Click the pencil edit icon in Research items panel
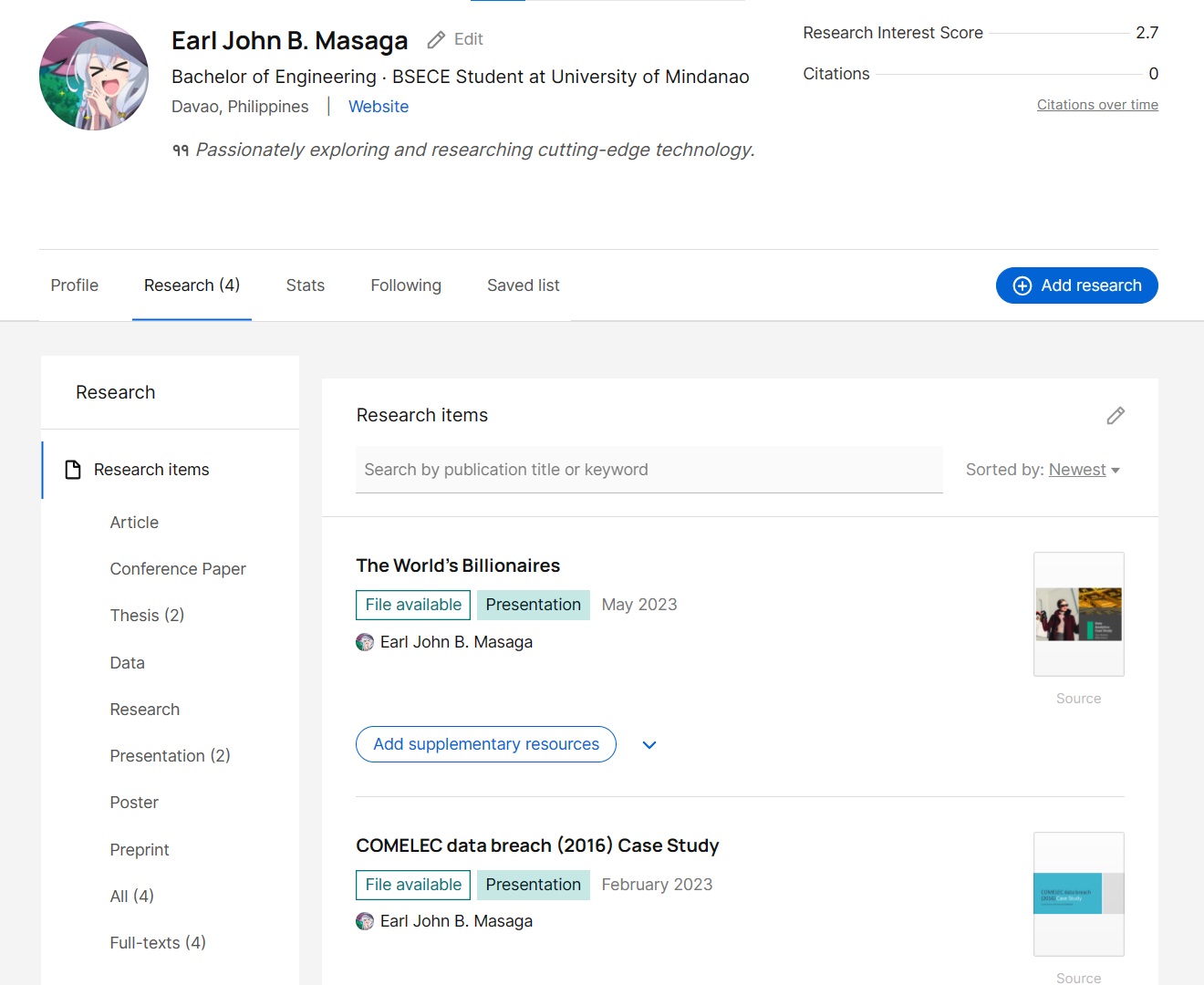Viewport: 1204px width, 985px height. (x=1116, y=416)
